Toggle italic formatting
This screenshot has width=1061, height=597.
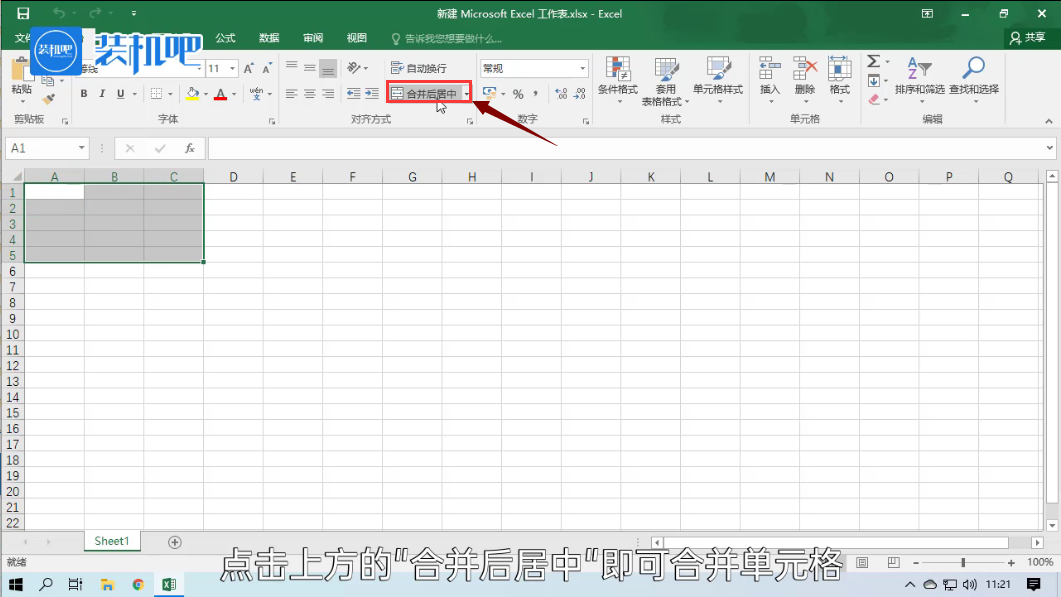pos(101,93)
